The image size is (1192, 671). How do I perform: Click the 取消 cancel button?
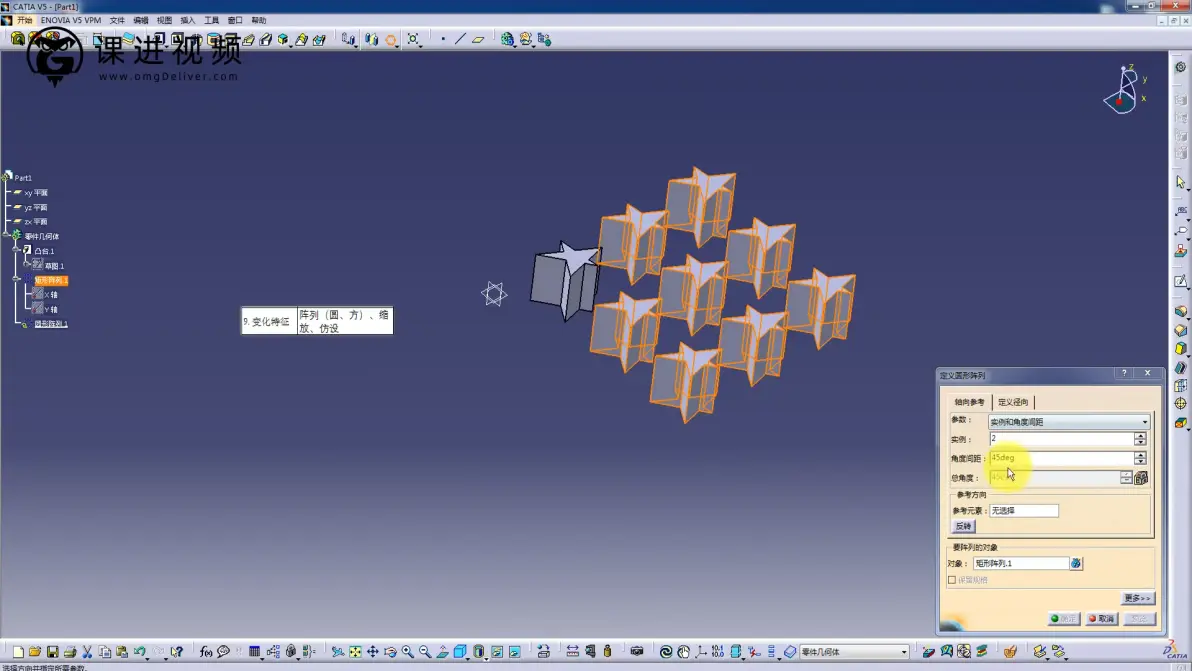point(1102,619)
